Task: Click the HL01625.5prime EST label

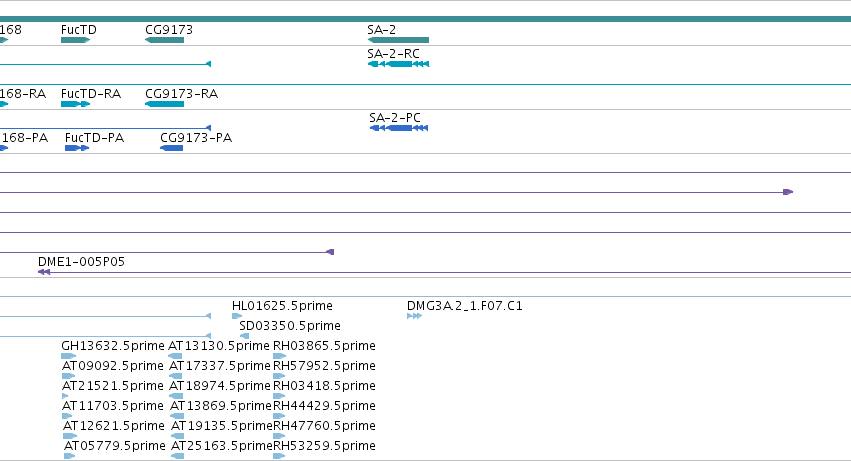Action: pyautogui.click(x=282, y=306)
